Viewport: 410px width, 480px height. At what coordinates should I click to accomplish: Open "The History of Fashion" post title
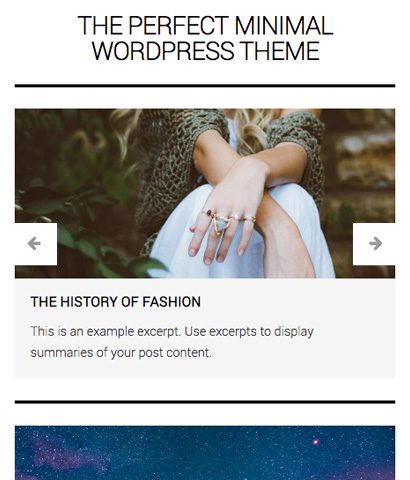click(115, 302)
